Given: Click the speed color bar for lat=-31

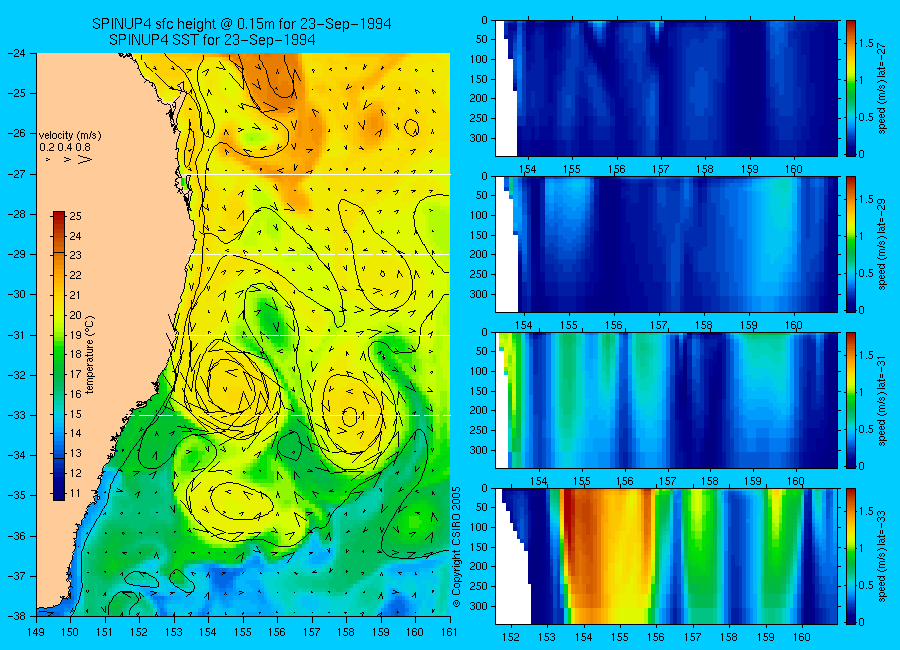Looking at the screenshot, I should click(851, 400).
